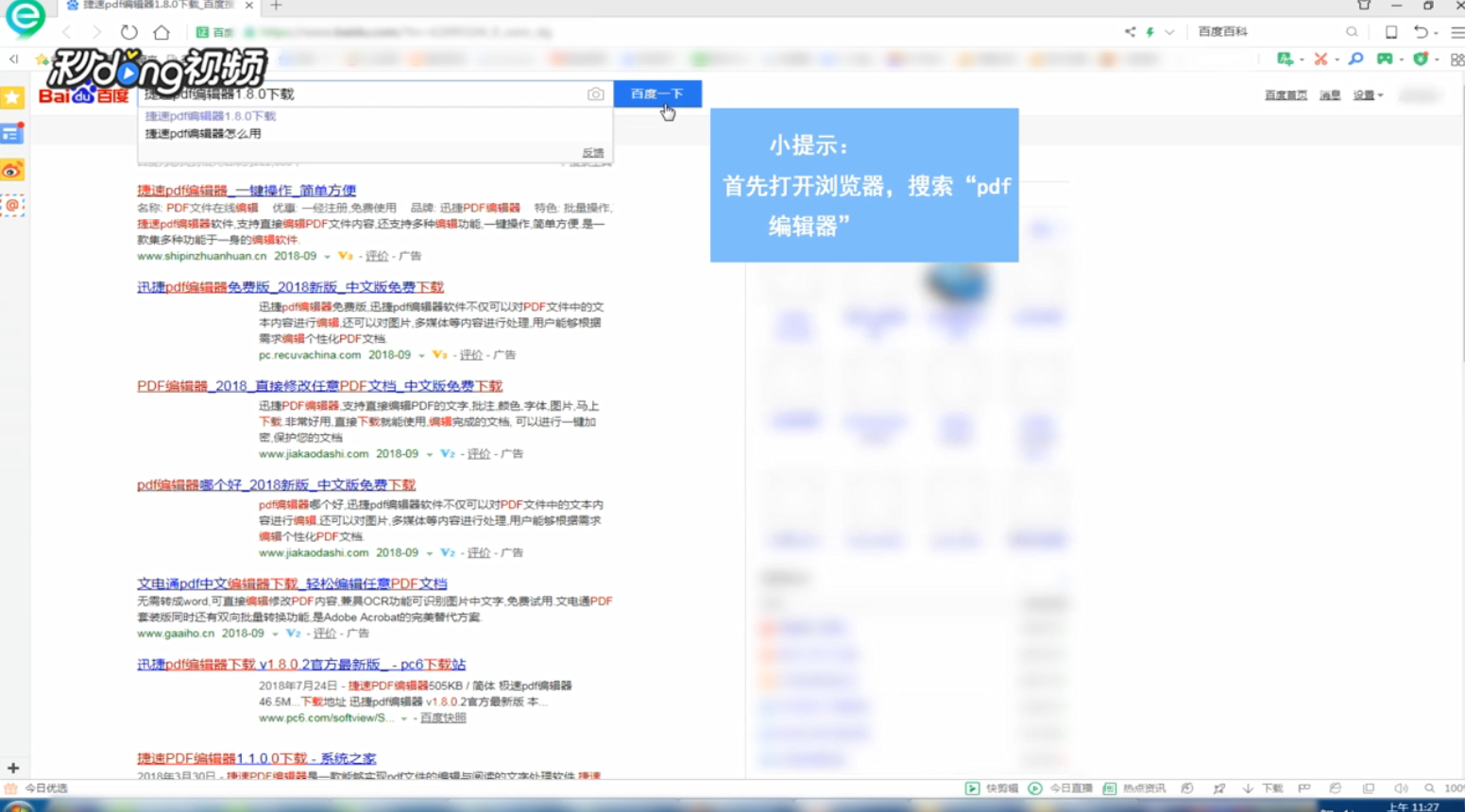The height and width of the screenshot is (812, 1465).
Task: Open result PDF编辑器_2018_直接修改任意PDF文档
Action: [319, 386]
